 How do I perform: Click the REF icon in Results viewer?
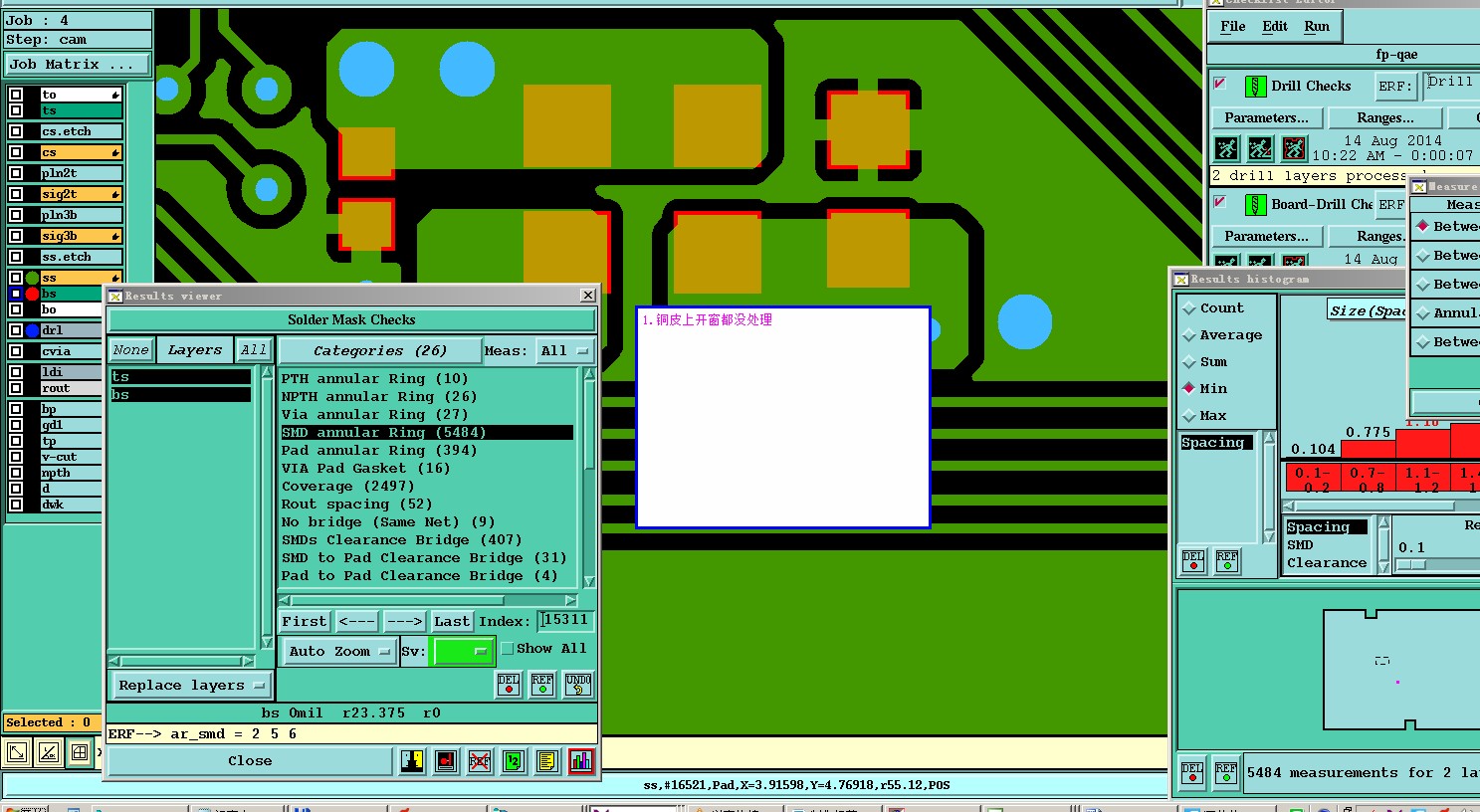point(542,685)
